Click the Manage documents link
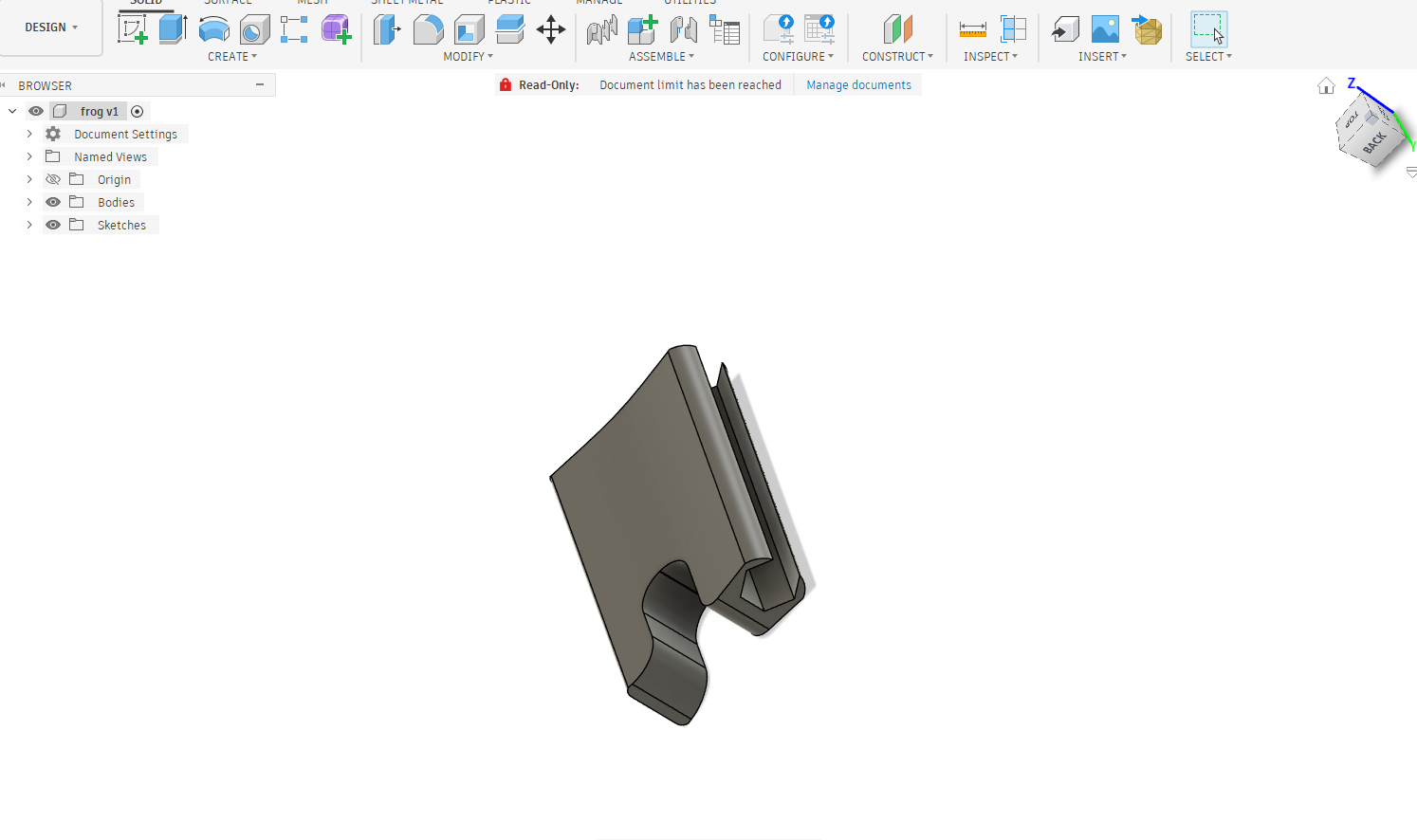The height and width of the screenshot is (840, 1417). (858, 85)
